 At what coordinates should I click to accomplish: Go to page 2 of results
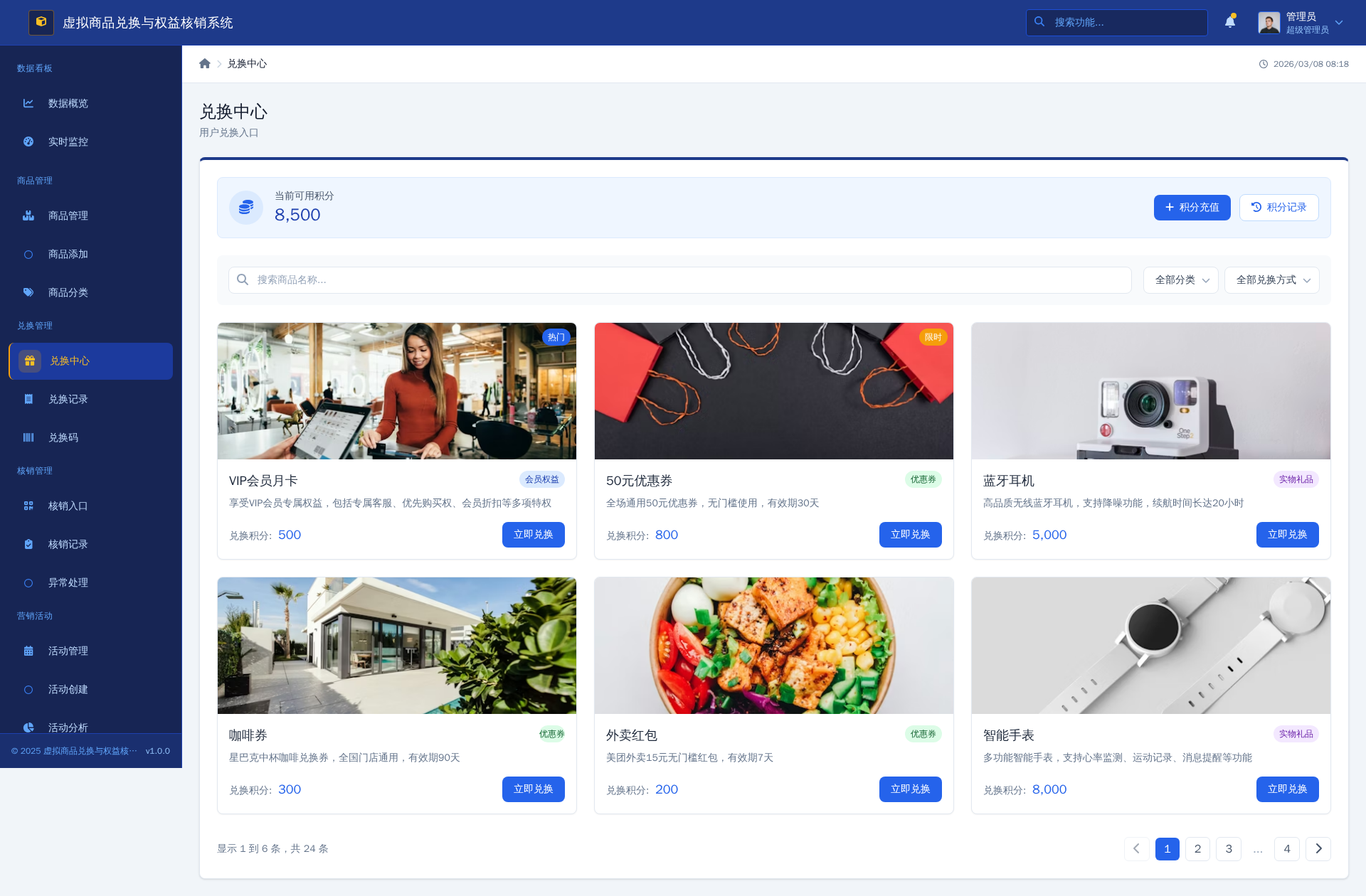click(1197, 849)
